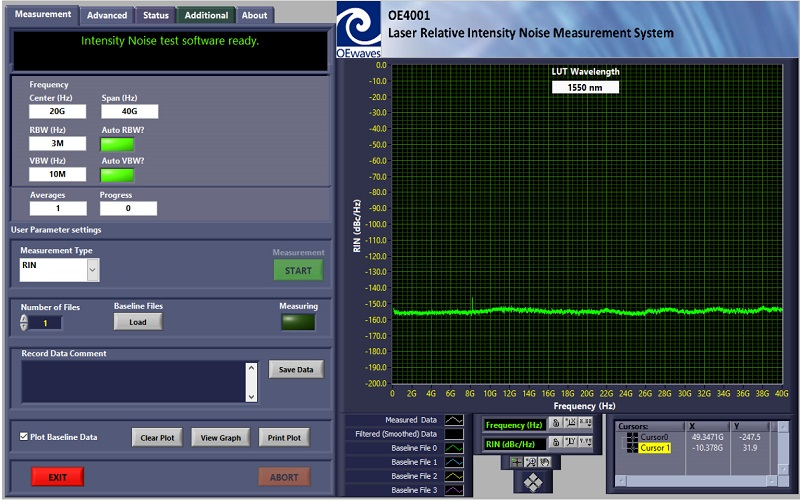The image size is (800, 501).
Task: Click the Number of Files value field
Action: [x=45, y=323]
